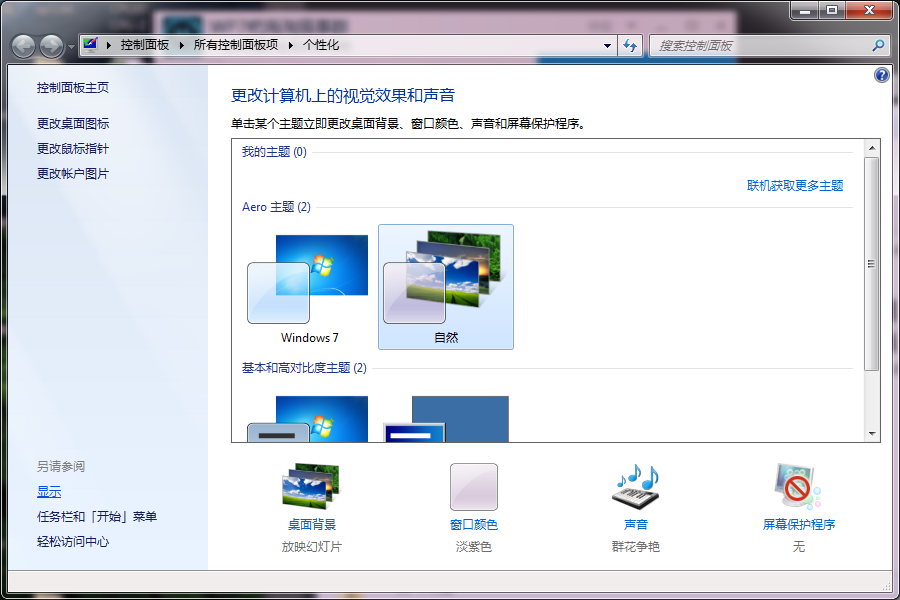Open 轻松访问中心 ease of access center

pyautogui.click(x=75, y=541)
